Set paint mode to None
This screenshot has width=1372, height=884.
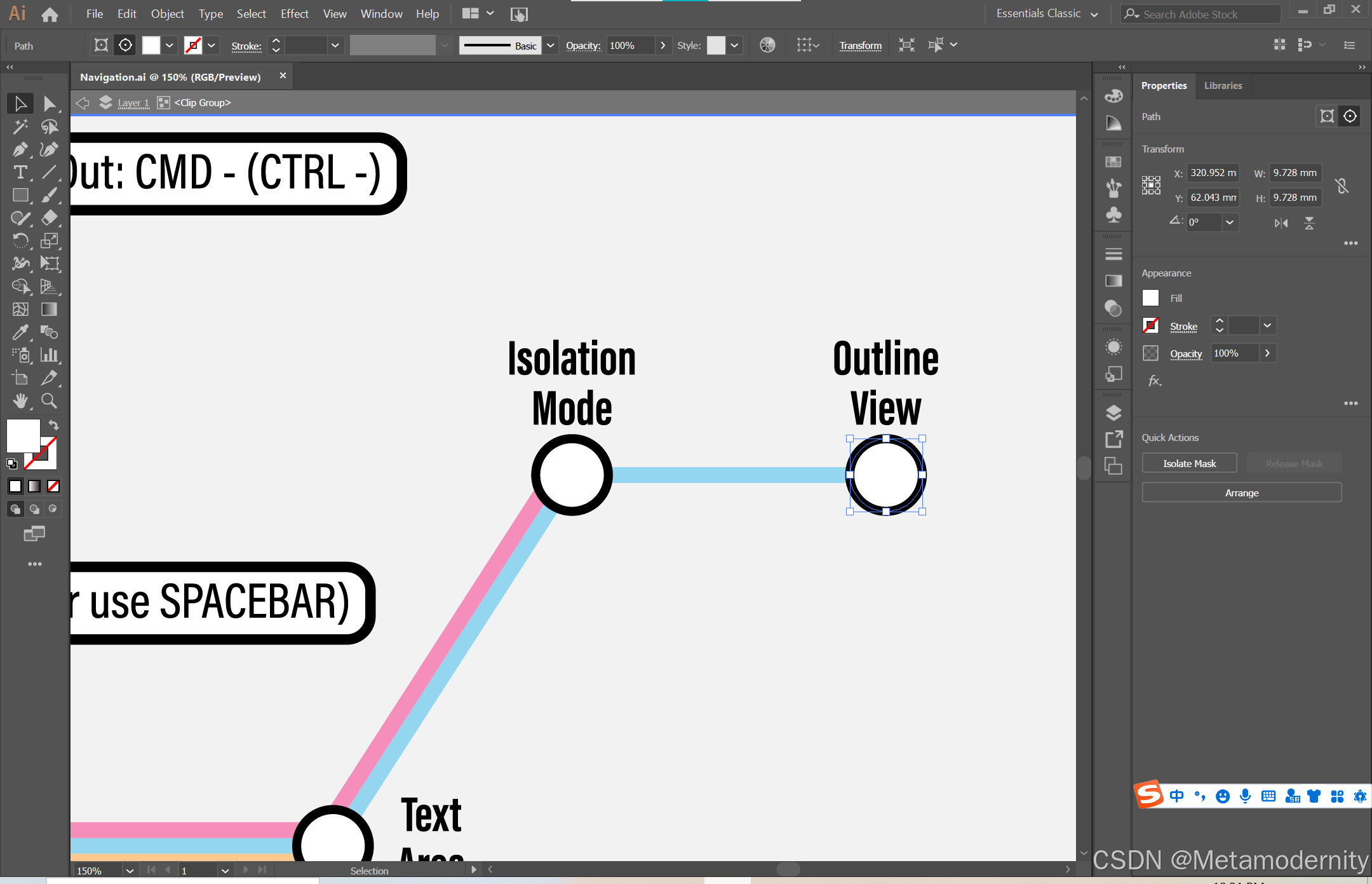[x=53, y=486]
